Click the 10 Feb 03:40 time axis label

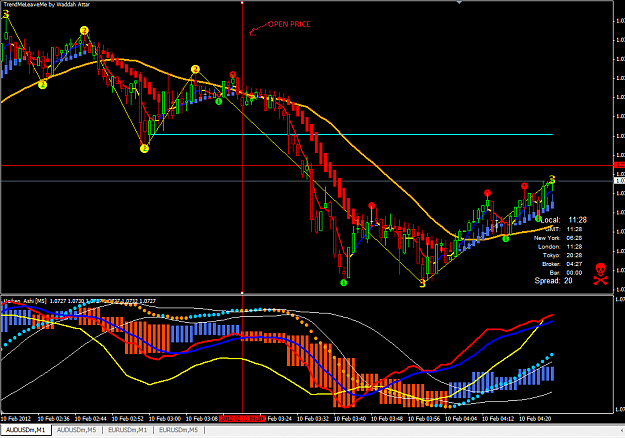tap(350, 419)
